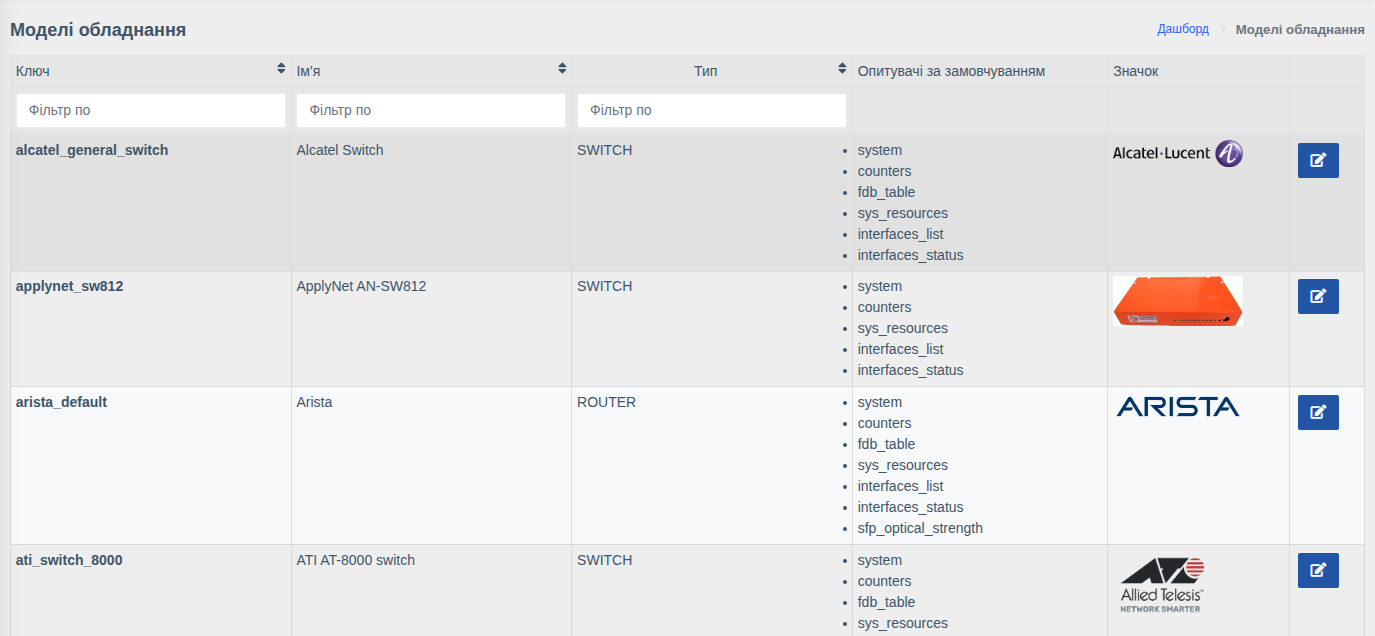Click the Arista logo image

point(1178,406)
